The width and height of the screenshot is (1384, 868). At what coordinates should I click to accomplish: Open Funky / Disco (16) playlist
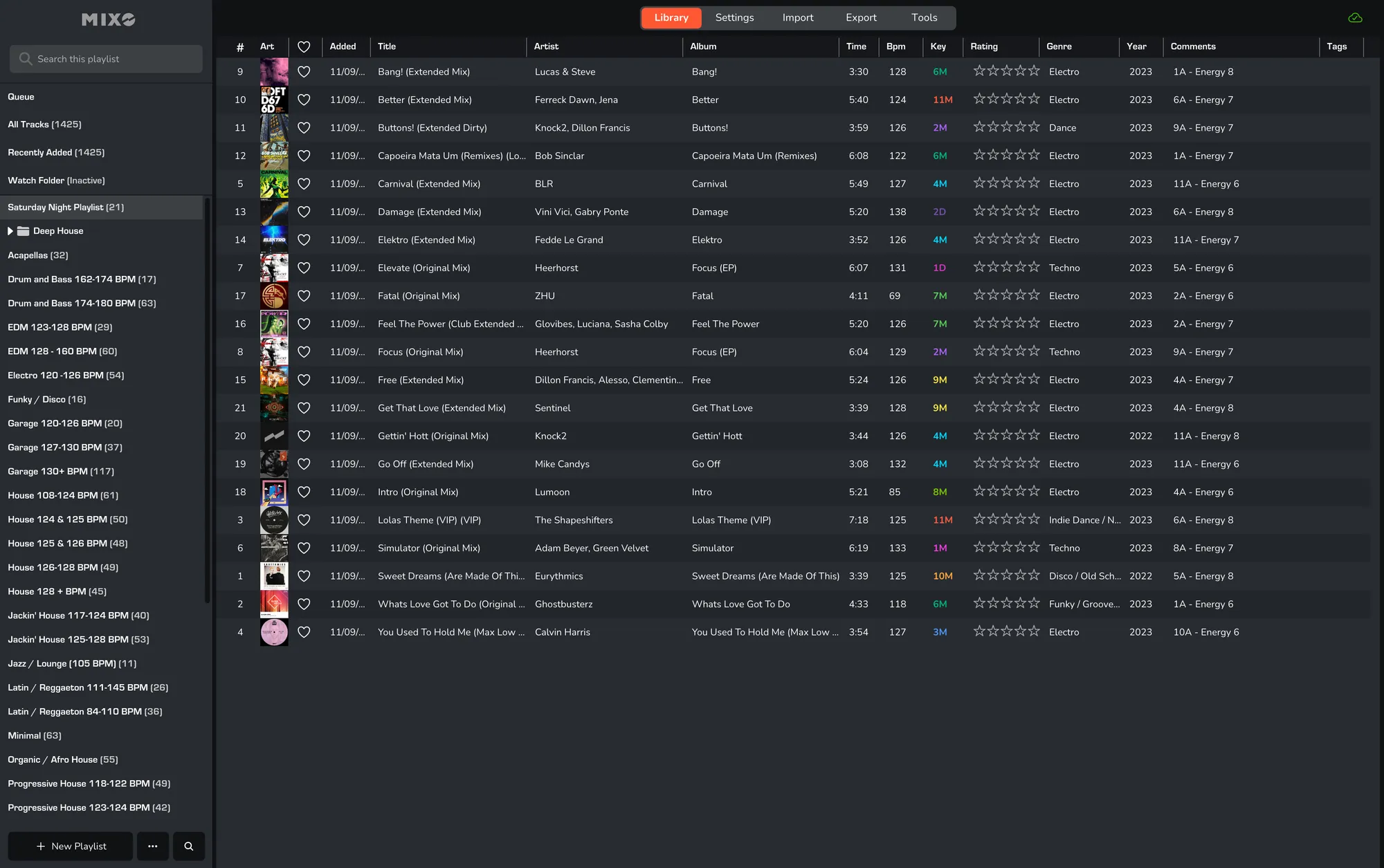pyautogui.click(x=47, y=399)
